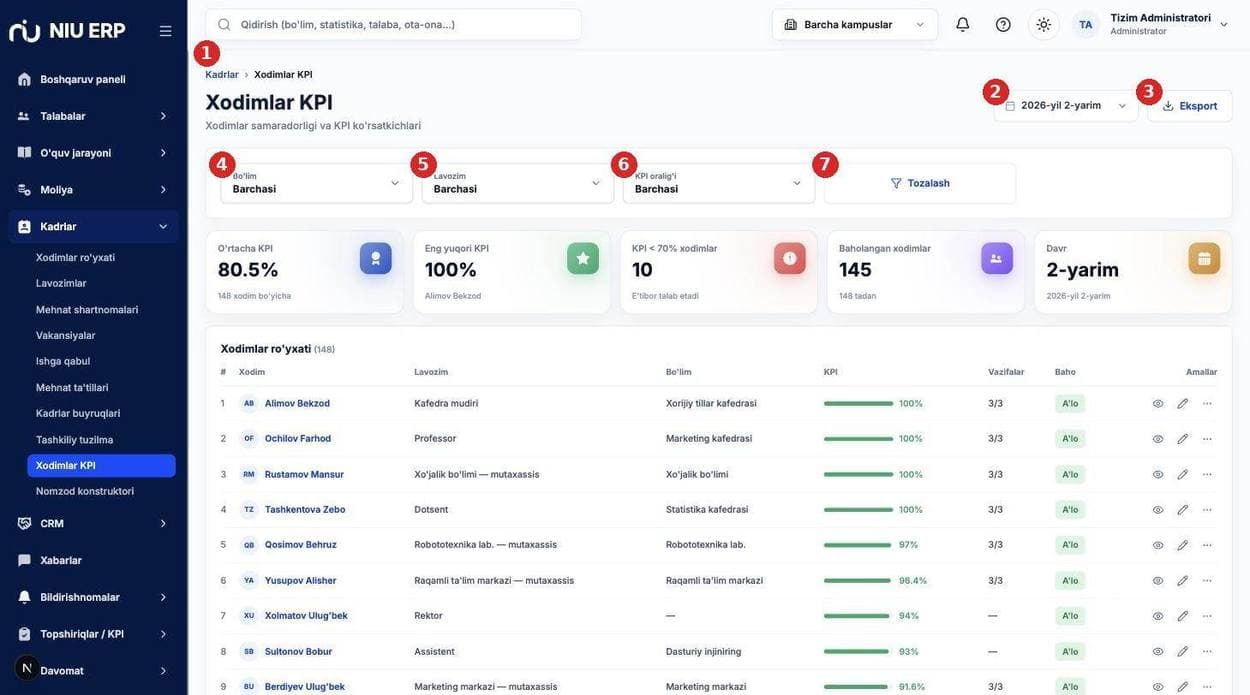Screen dimensions: 1250x695
Task: View details eye icon for Rustamov Mansur
Action: click(x=1158, y=474)
